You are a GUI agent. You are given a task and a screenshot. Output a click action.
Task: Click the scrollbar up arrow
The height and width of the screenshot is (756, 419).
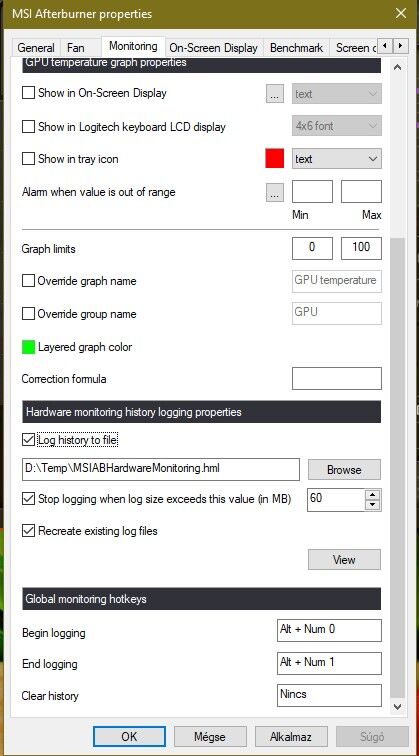pos(397,68)
